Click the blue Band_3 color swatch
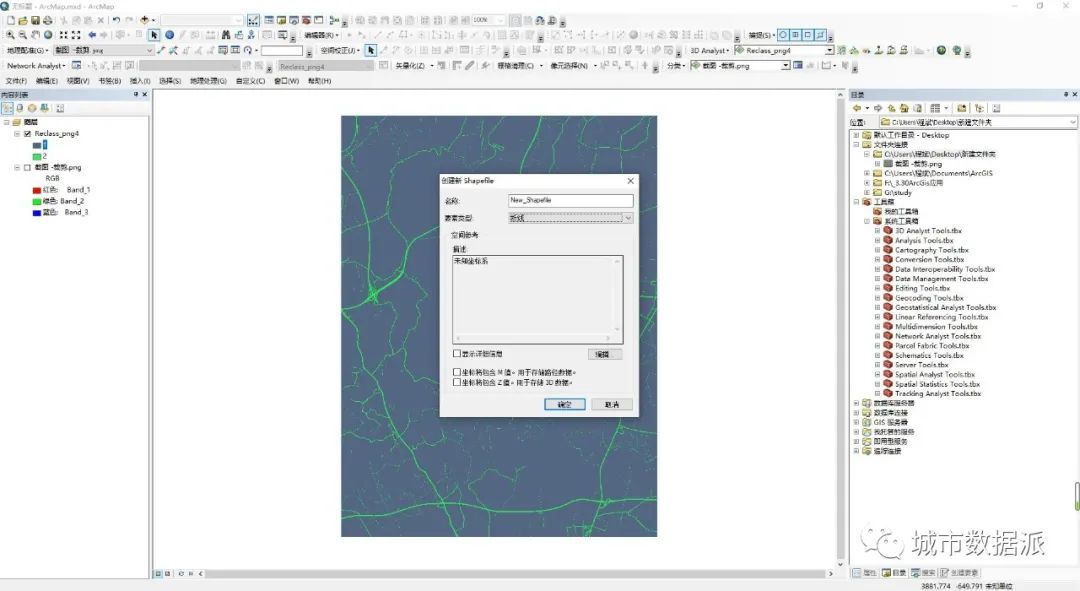The width and height of the screenshot is (1080, 591). (x=37, y=213)
